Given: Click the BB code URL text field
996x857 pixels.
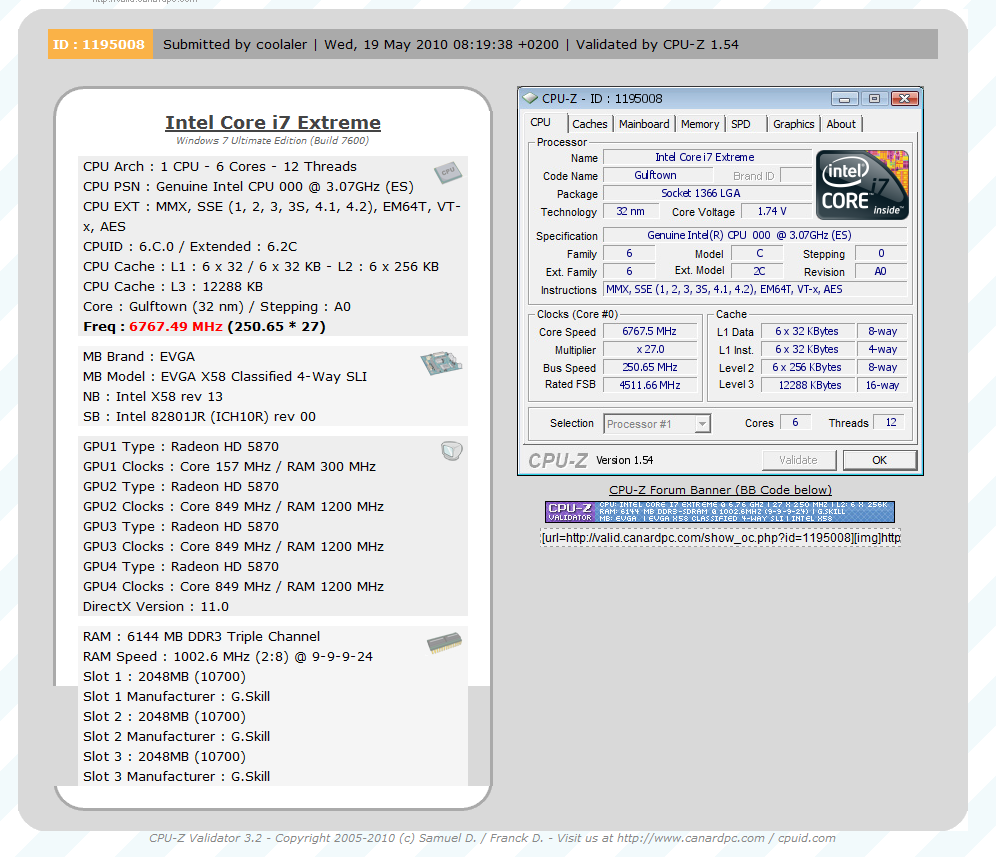Looking at the screenshot, I should tap(720, 537).
